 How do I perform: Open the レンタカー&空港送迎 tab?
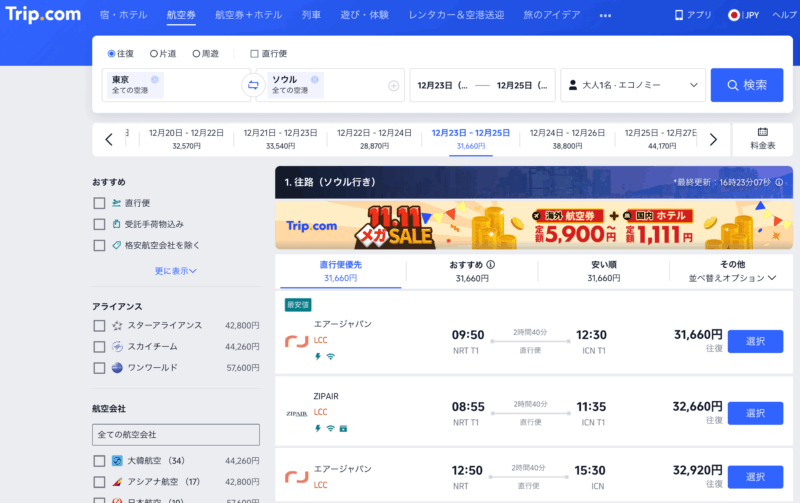pos(456,15)
